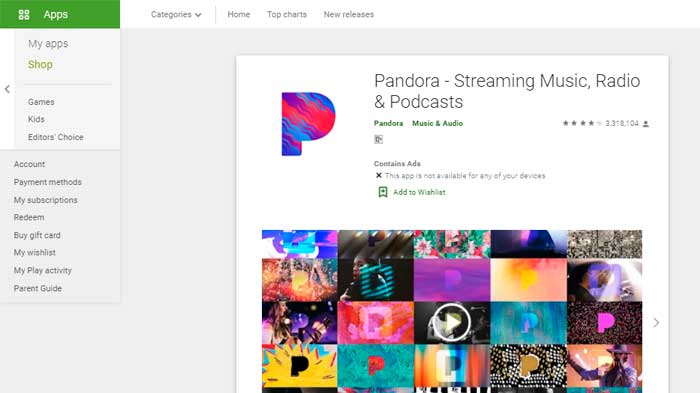This screenshot has height=393, width=700.
Task: Open My Play activity
Action: 43,271
